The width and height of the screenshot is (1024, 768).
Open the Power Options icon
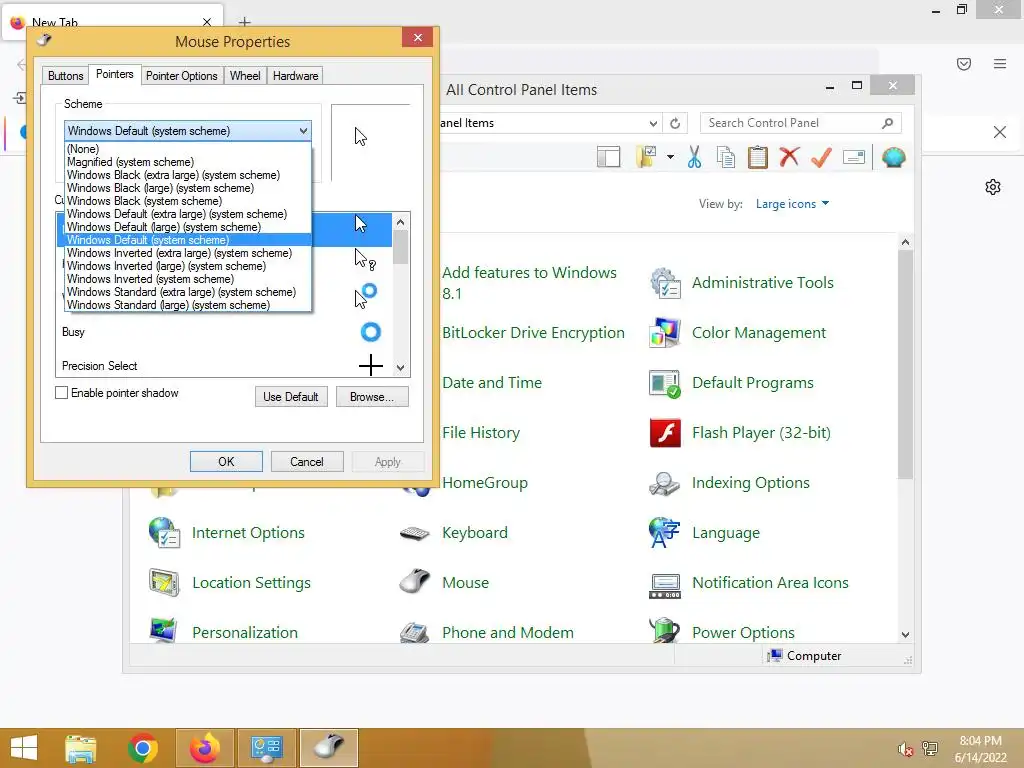tap(665, 631)
